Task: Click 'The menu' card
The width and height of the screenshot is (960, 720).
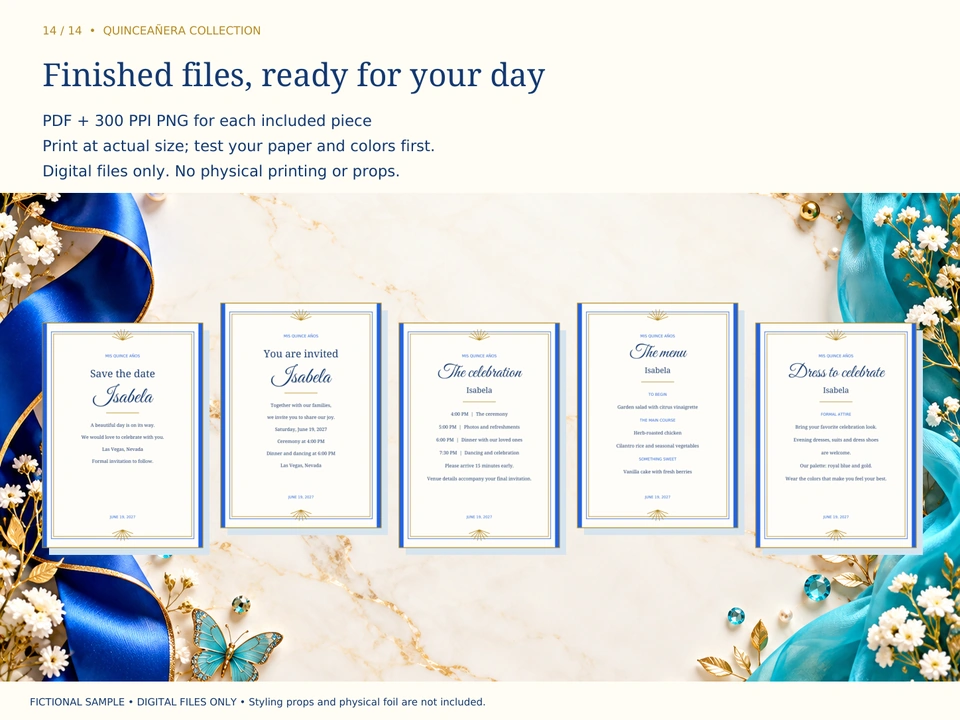Action: point(658,415)
